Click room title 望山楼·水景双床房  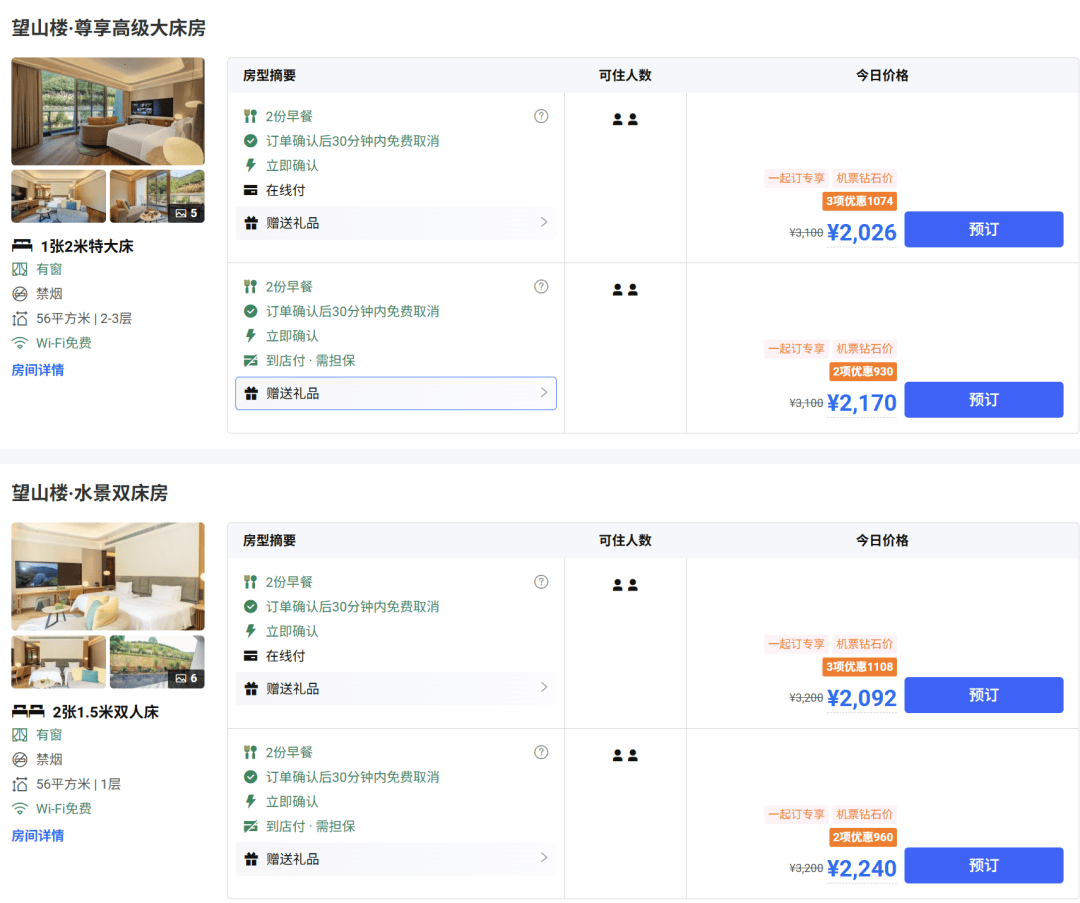tap(90, 493)
